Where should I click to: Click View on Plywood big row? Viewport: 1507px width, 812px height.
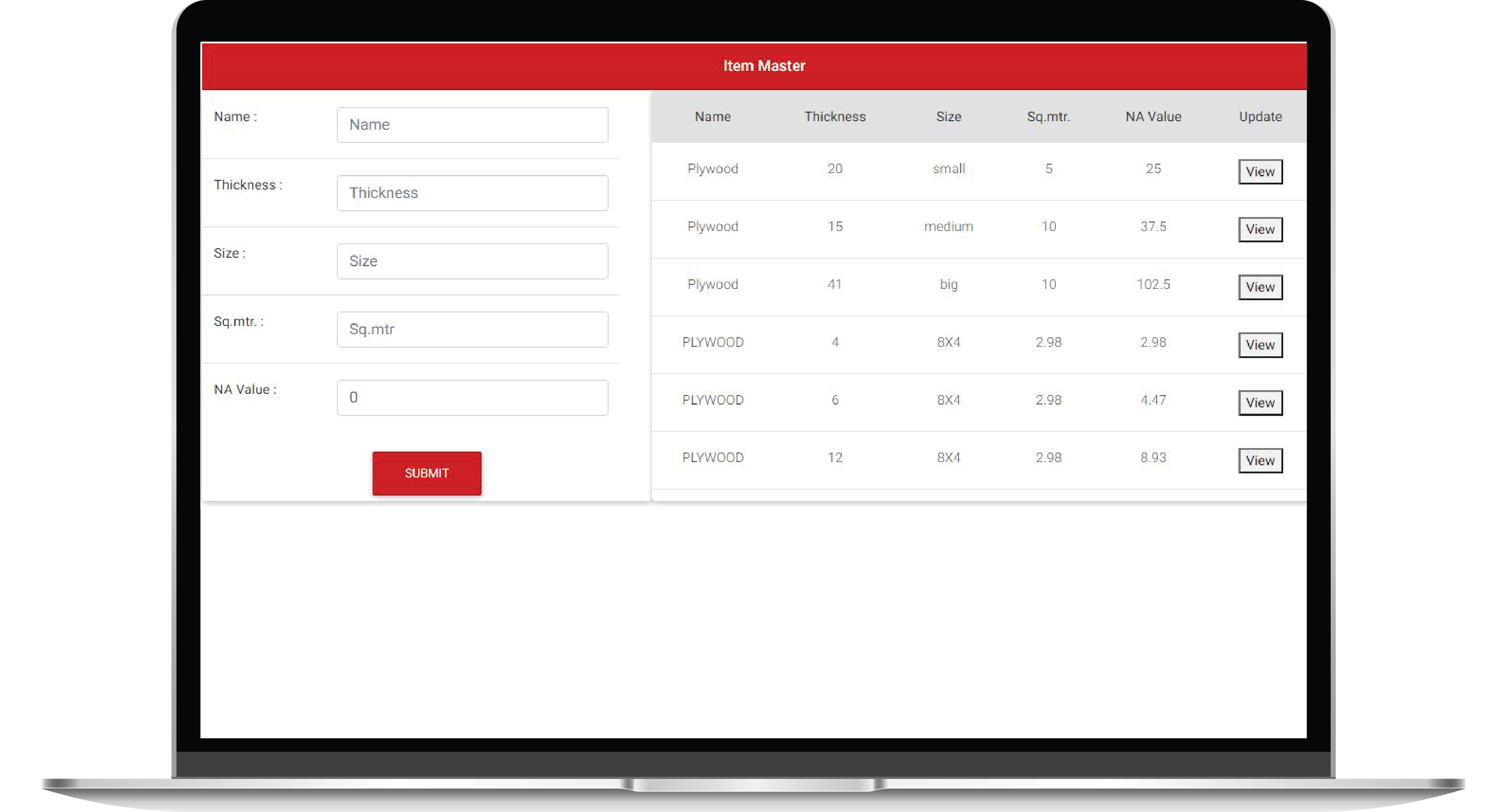click(1260, 287)
